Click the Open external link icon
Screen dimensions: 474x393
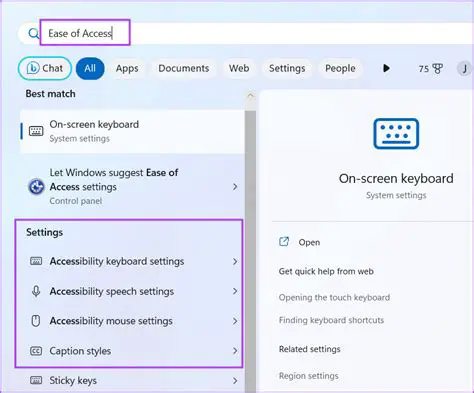tap(284, 242)
